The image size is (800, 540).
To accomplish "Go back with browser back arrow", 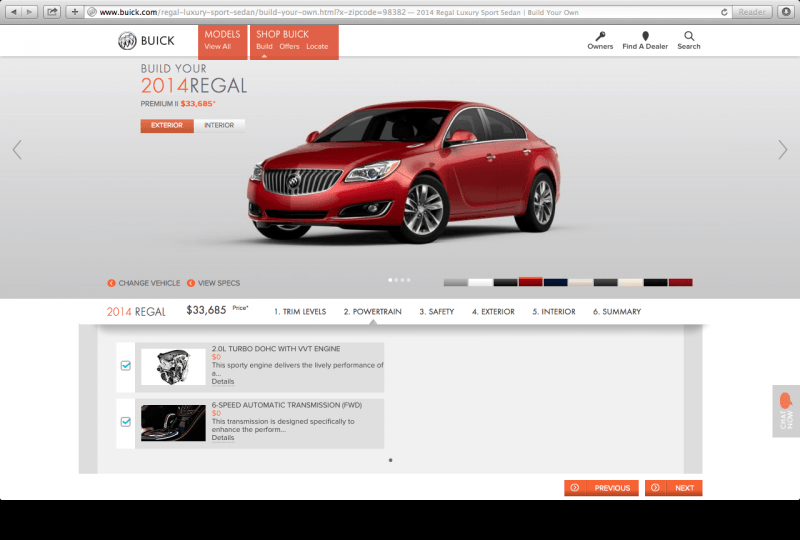I will (x=14, y=12).
